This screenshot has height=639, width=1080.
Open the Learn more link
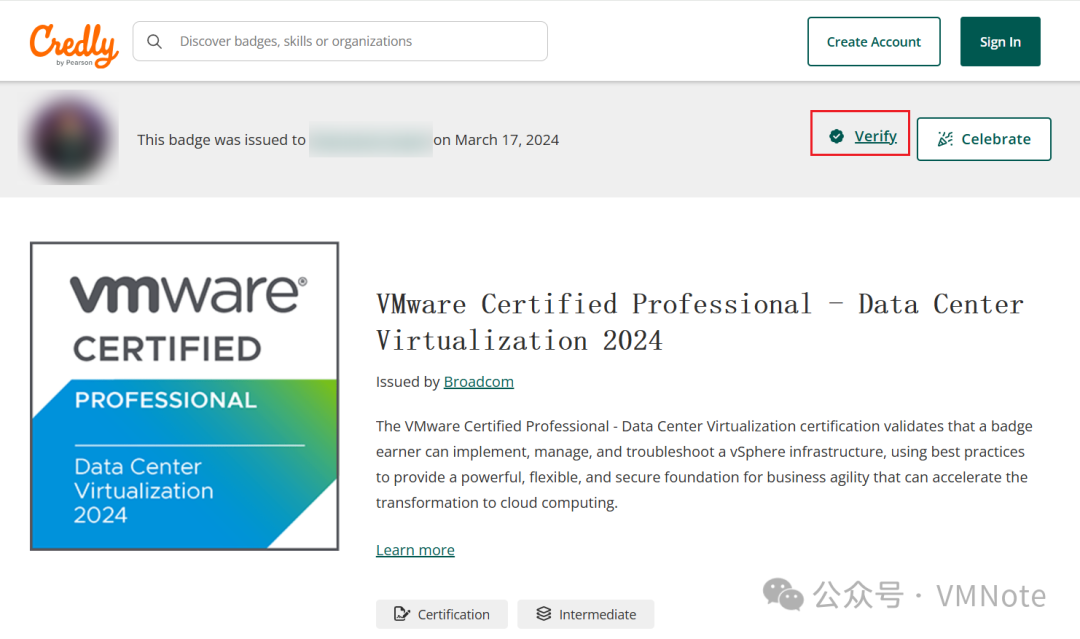tap(415, 549)
